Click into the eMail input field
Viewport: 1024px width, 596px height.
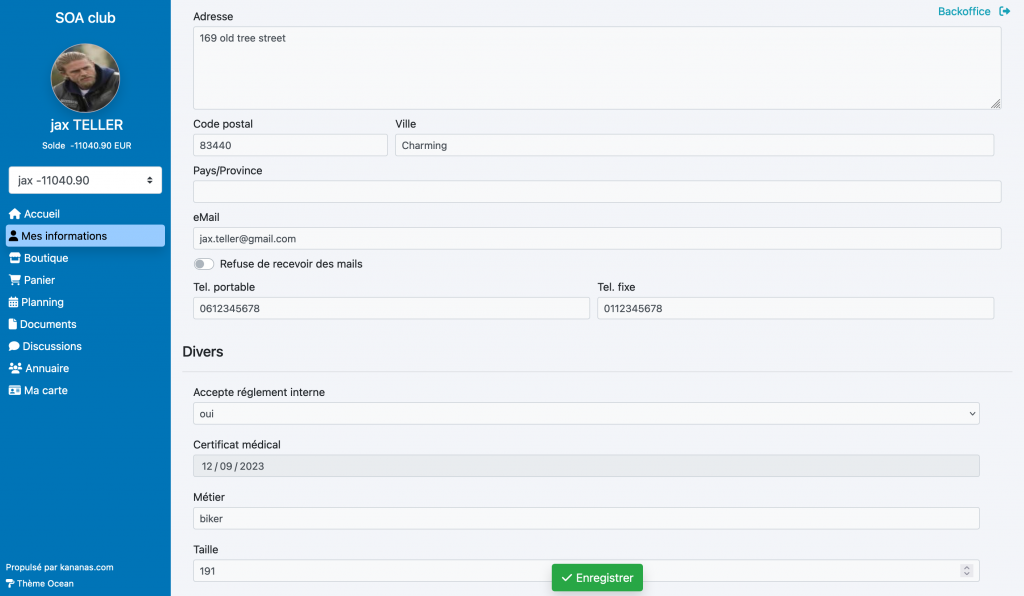click(x=597, y=239)
